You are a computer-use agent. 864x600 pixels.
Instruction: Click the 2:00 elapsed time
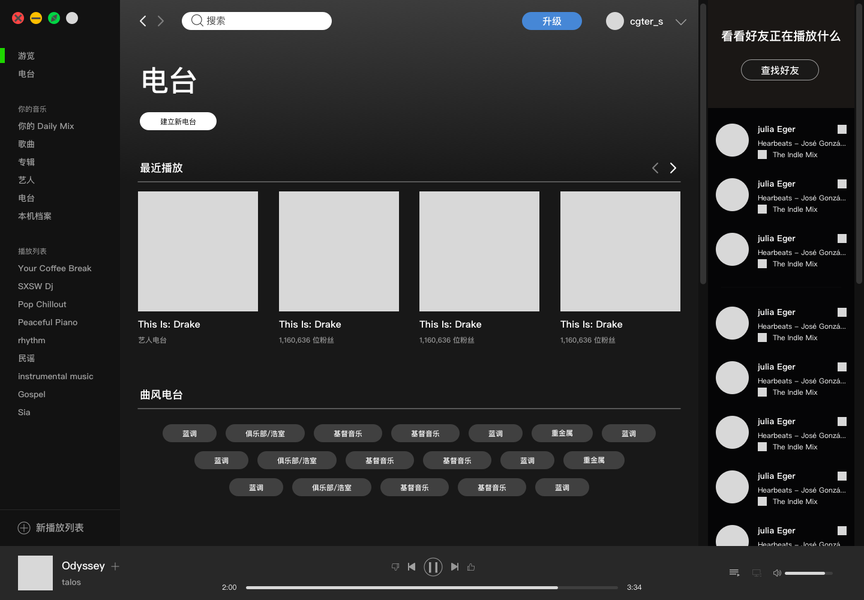pos(229,587)
